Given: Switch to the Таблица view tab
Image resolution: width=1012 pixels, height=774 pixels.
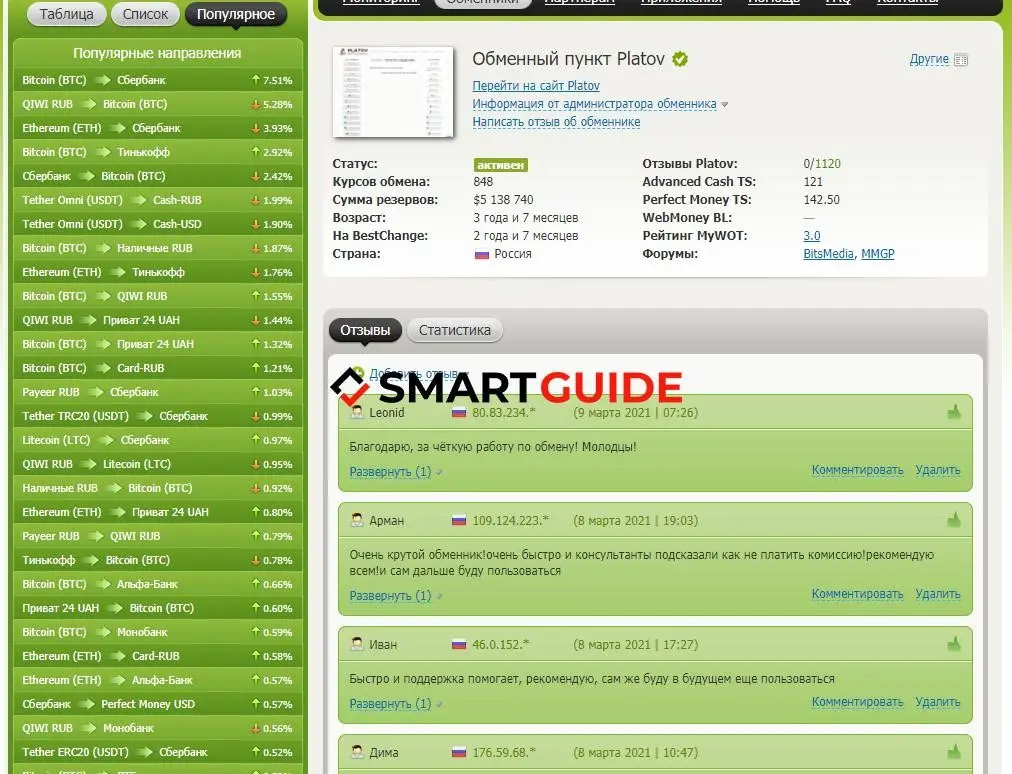Looking at the screenshot, I should [66, 14].
